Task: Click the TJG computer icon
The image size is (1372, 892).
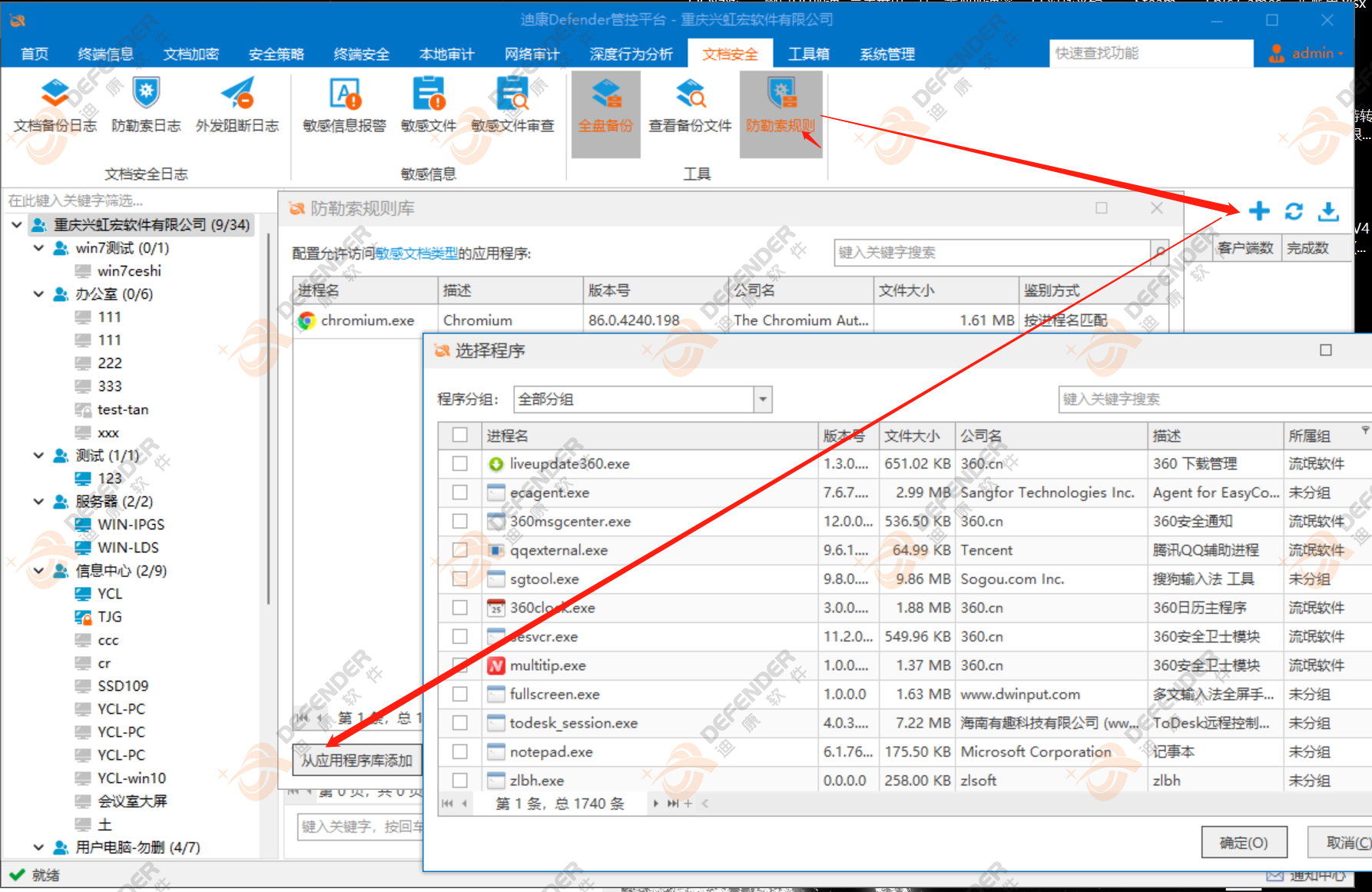Action: 83,617
